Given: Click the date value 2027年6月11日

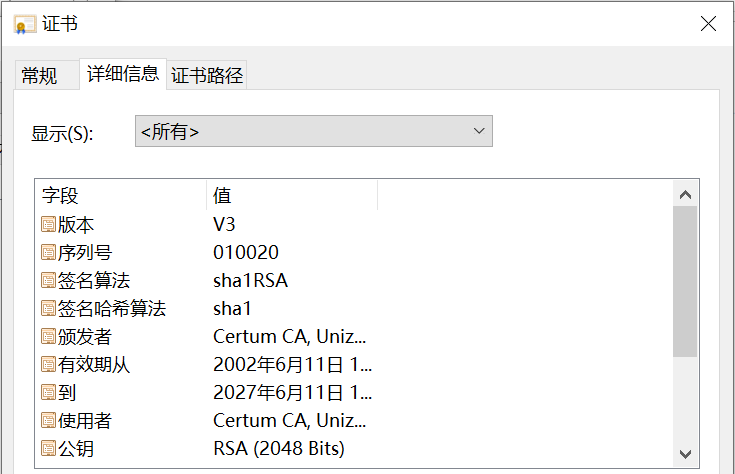Looking at the screenshot, I should (292, 392).
